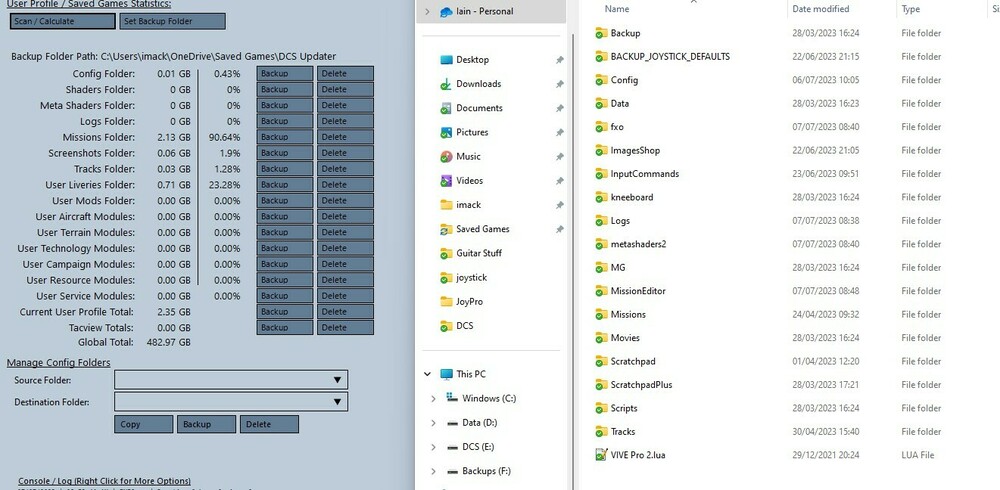Select the This PC computer icon
The height and width of the screenshot is (490, 1000).
tap(446, 375)
